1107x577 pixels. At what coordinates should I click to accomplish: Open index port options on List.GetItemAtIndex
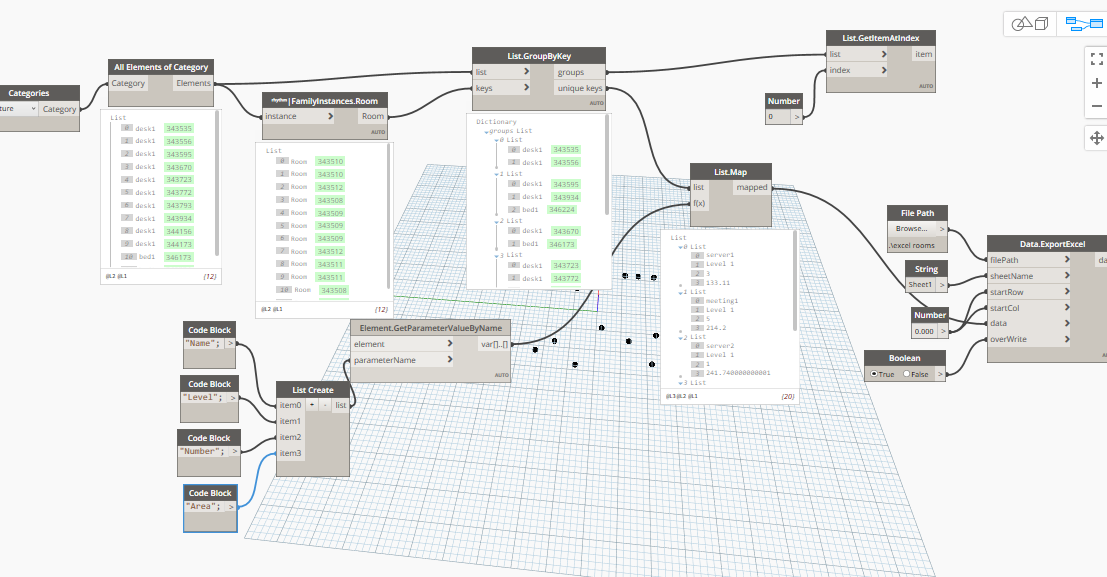tap(883, 70)
